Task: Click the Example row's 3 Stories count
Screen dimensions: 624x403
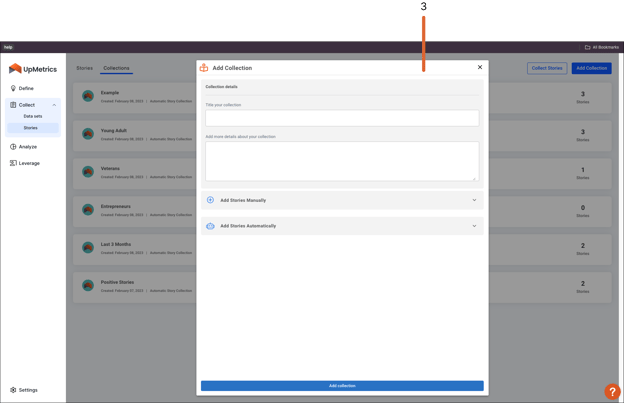Action: click(583, 97)
